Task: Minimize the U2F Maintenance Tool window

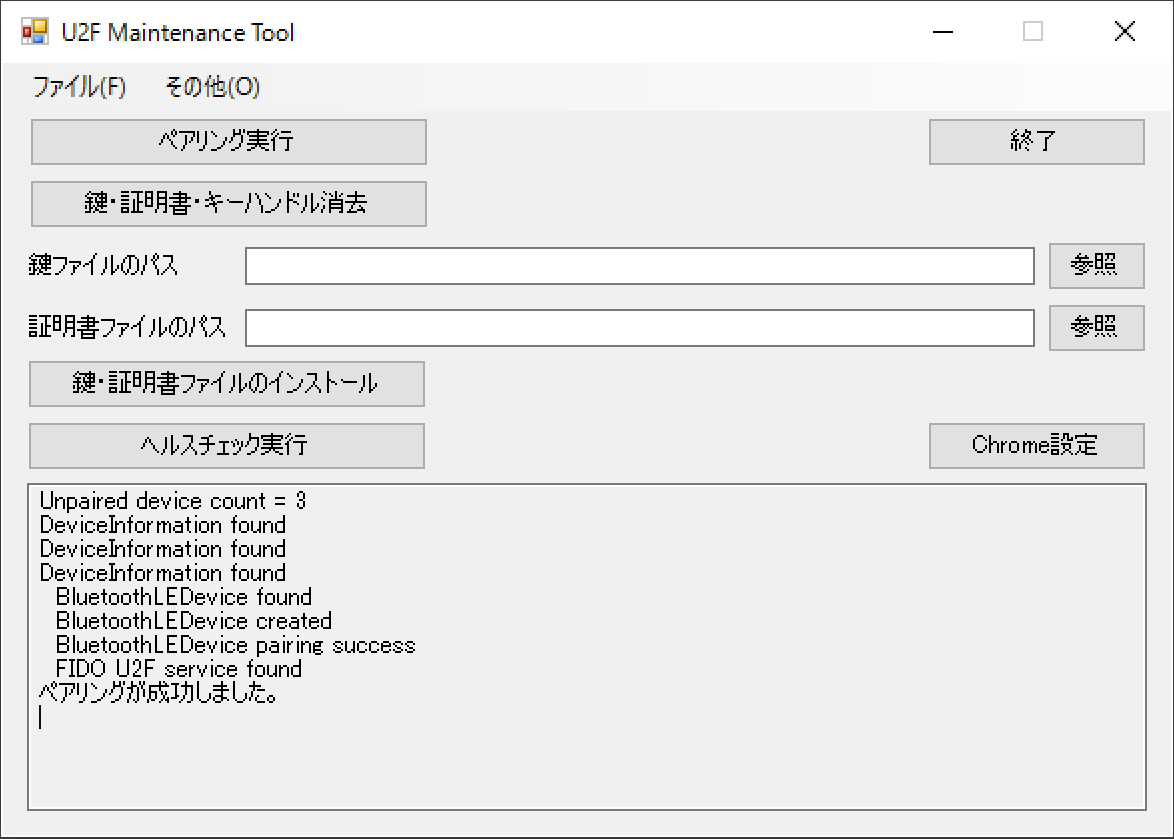Action: coord(943,32)
